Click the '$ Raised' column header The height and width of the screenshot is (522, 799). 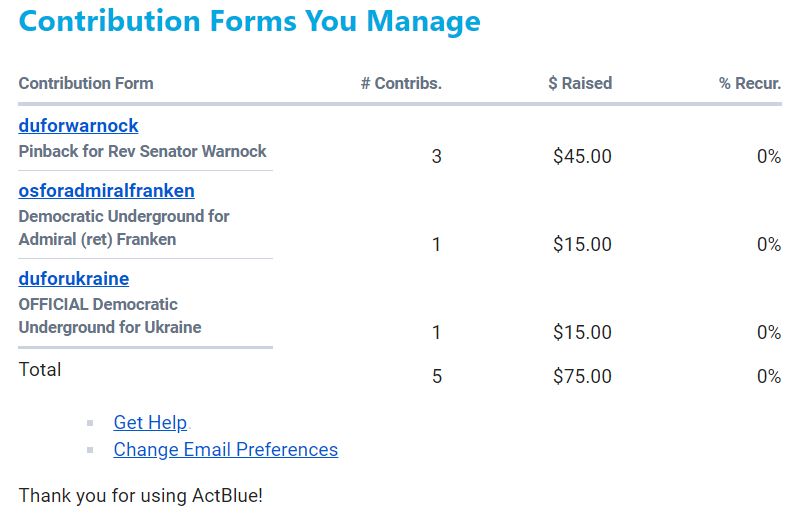point(580,84)
